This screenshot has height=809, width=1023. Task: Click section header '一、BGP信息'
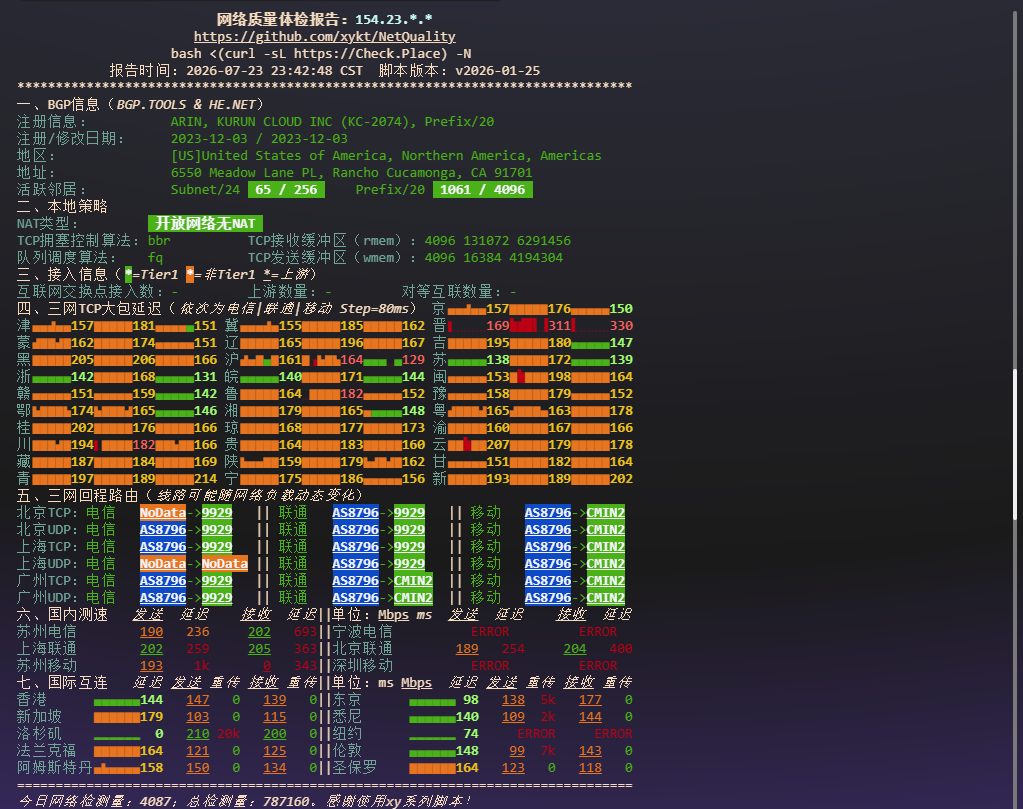pos(58,104)
